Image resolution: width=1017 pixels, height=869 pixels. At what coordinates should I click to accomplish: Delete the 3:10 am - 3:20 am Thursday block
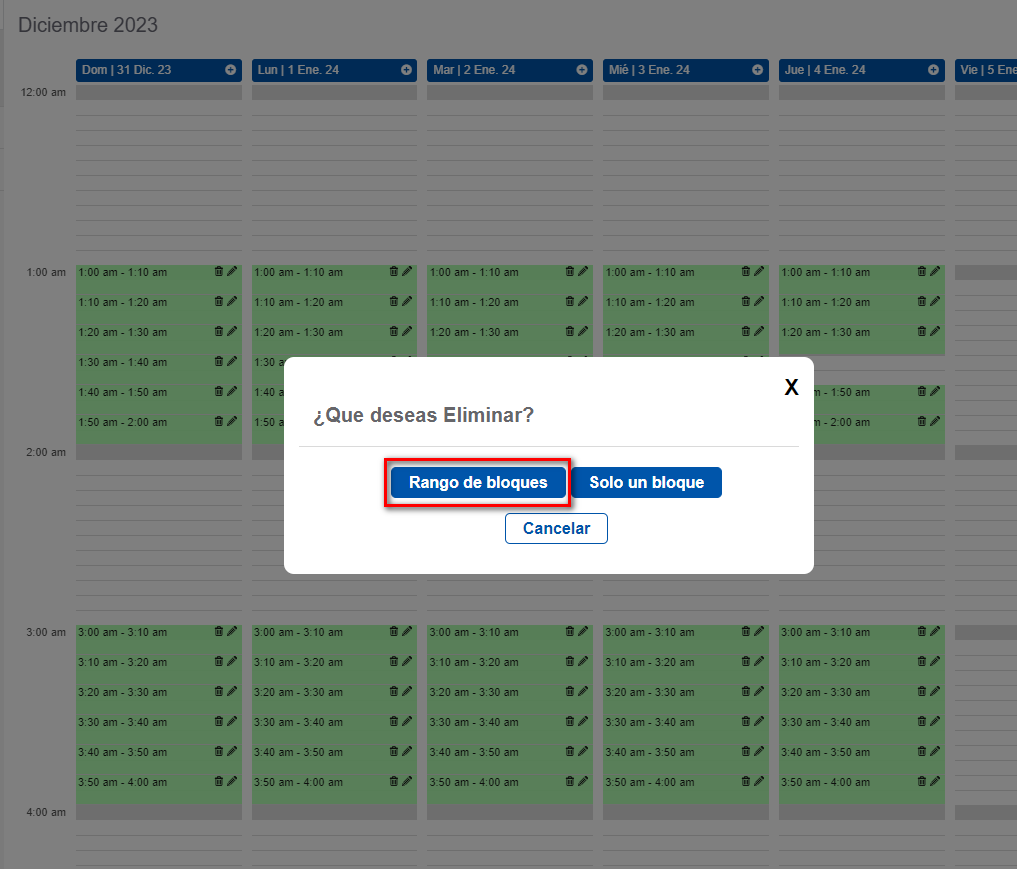(921, 661)
